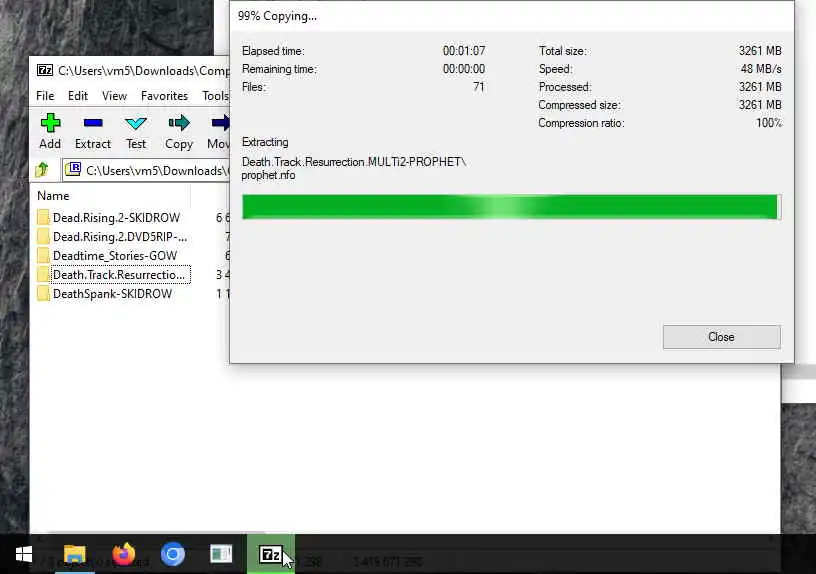Image resolution: width=816 pixels, height=574 pixels.
Task: Go up one folder level arrow icon
Action: (42, 170)
